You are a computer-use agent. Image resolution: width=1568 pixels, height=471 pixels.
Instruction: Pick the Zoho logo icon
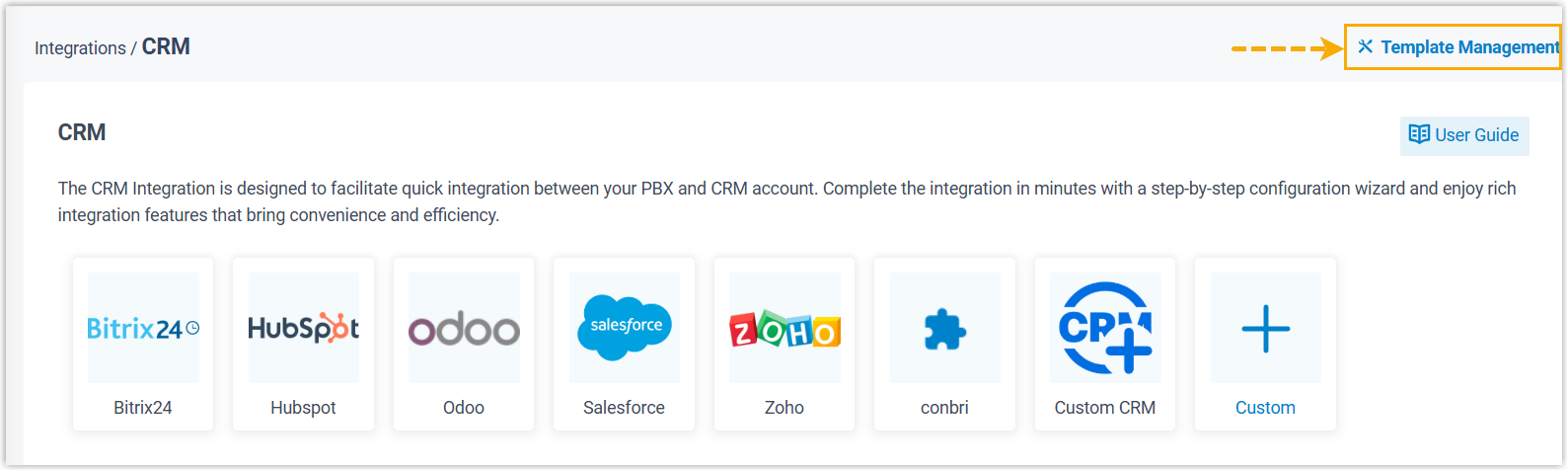coord(784,328)
